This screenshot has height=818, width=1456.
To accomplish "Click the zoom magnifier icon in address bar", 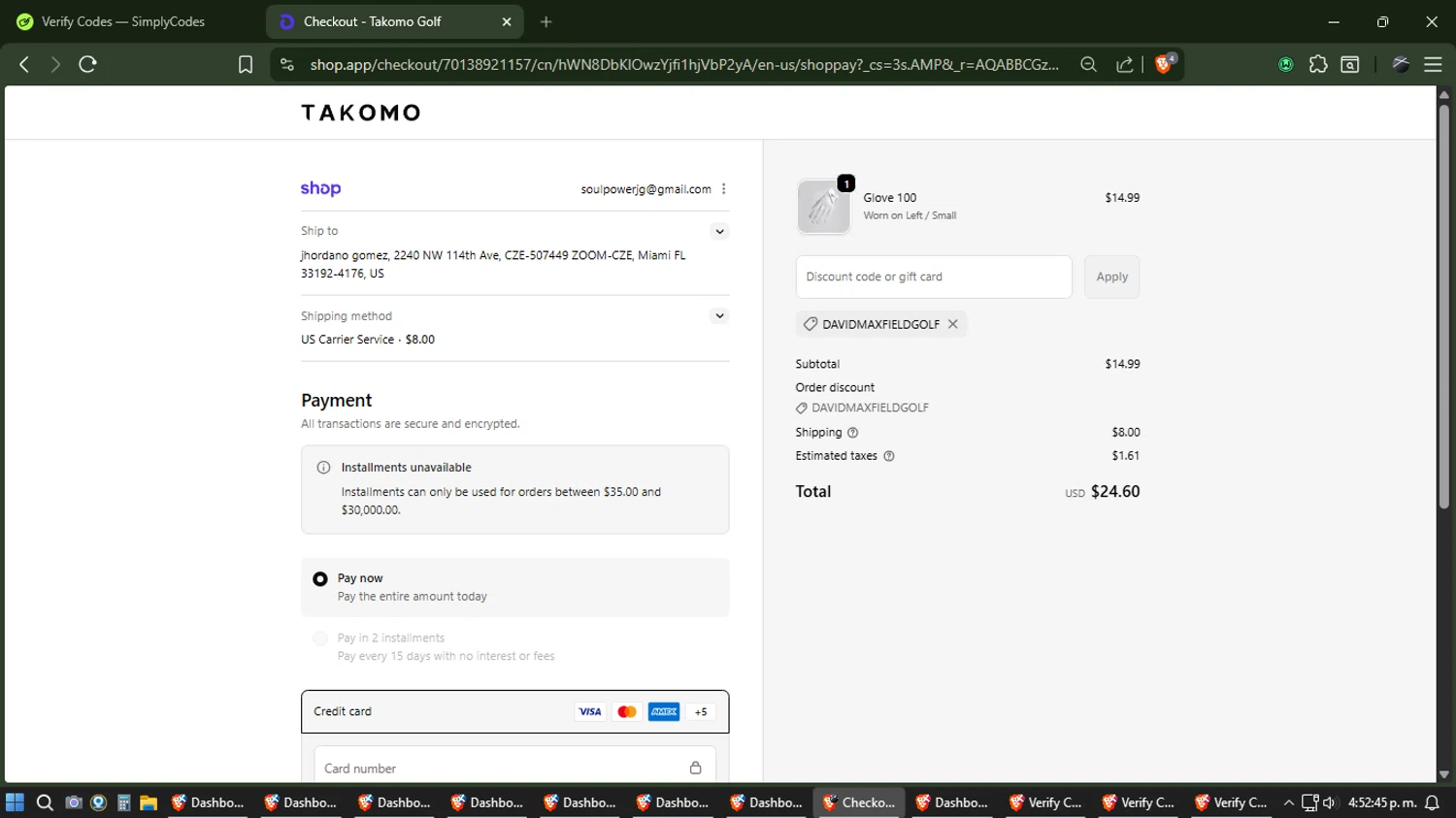I will [1088, 64].
